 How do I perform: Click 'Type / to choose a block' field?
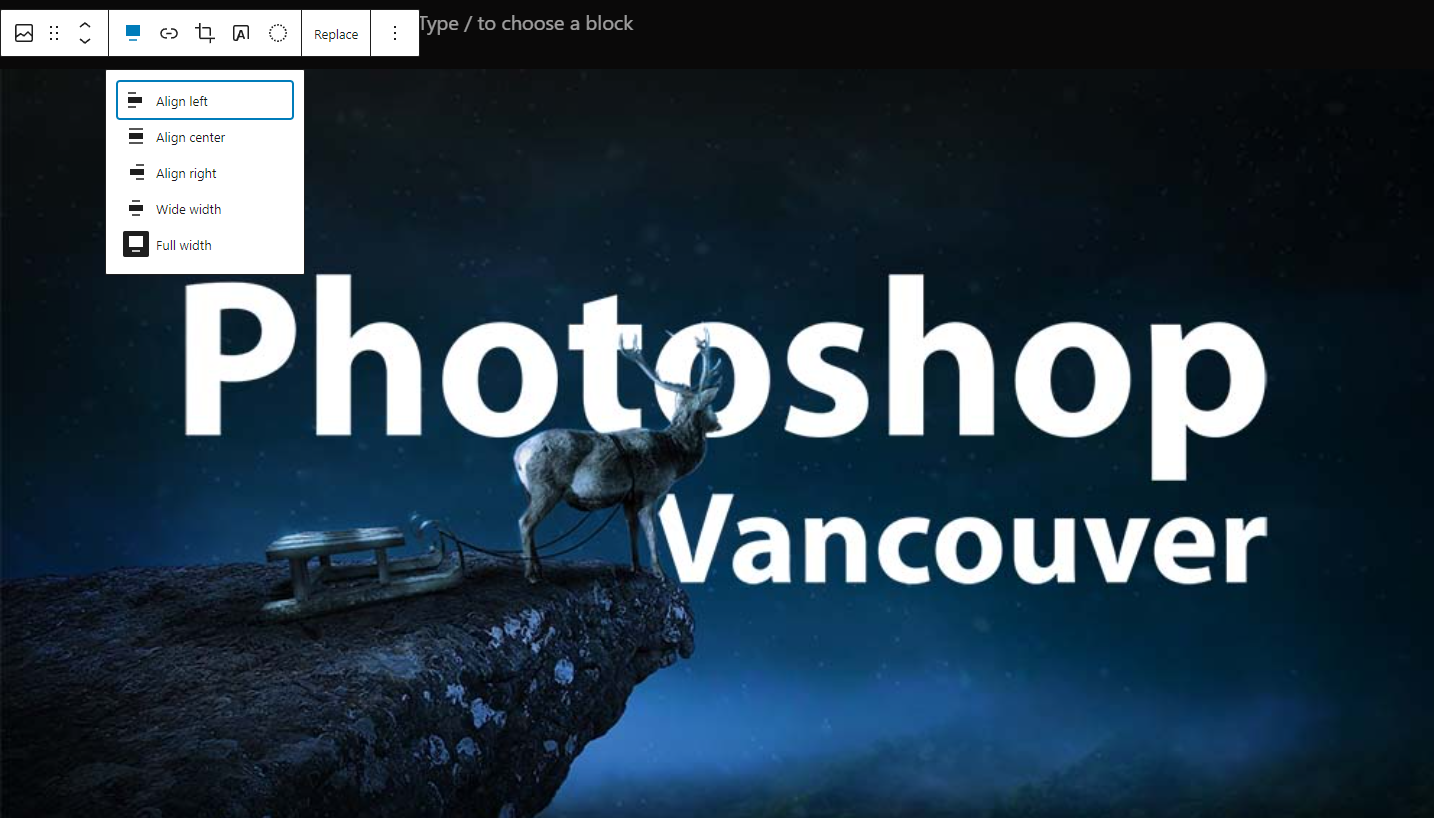(526, 24)
